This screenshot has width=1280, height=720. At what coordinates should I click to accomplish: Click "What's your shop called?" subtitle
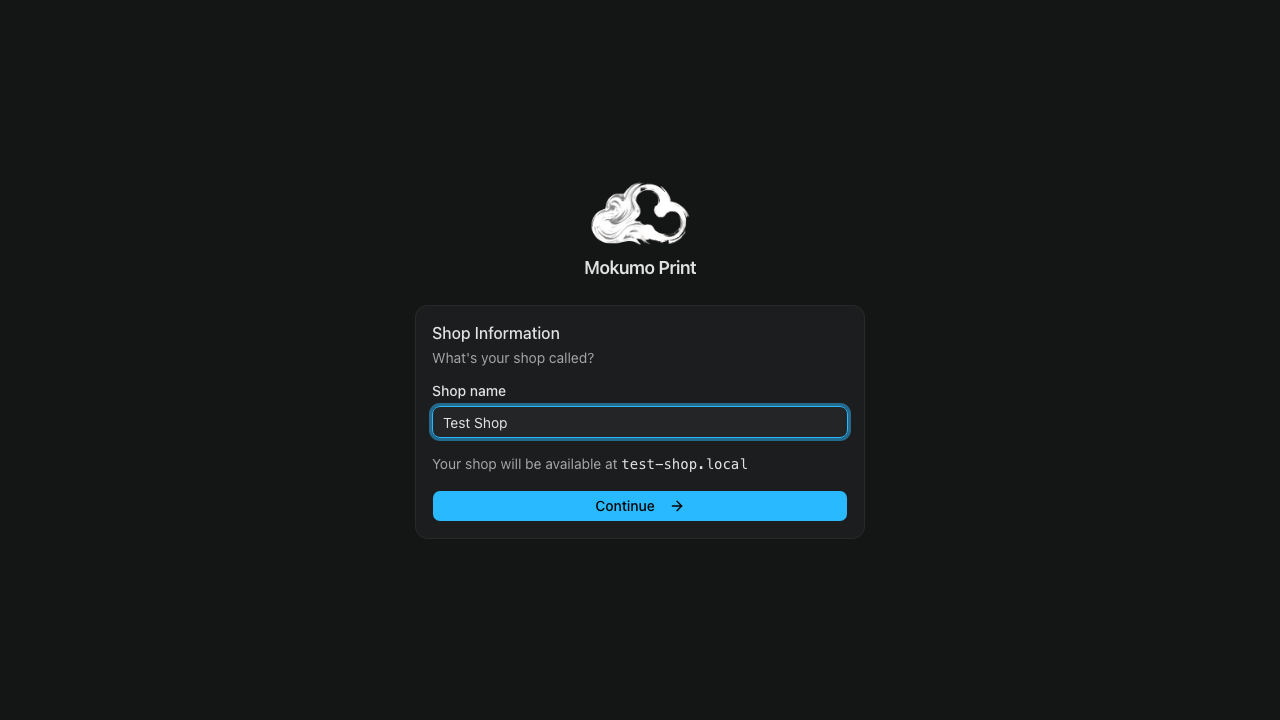[513, 358]
